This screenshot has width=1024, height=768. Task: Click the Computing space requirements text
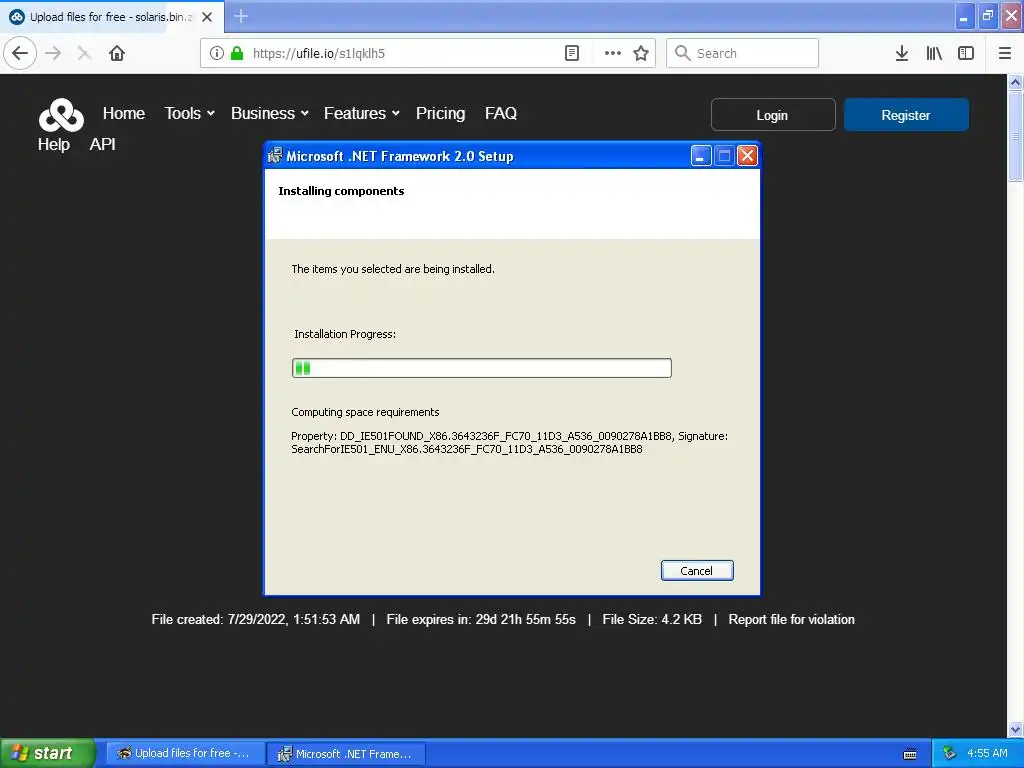click(x=365, y=412)
